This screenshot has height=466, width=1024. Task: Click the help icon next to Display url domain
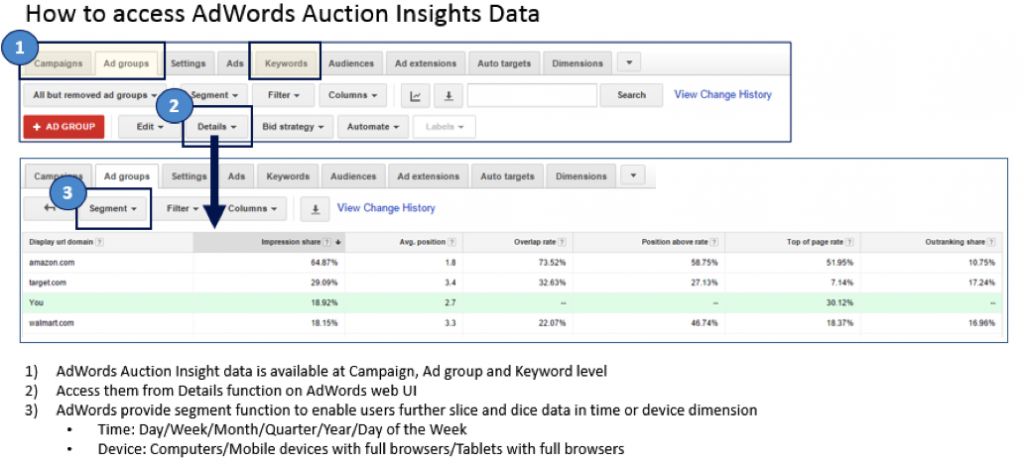[x=101, y=242]
